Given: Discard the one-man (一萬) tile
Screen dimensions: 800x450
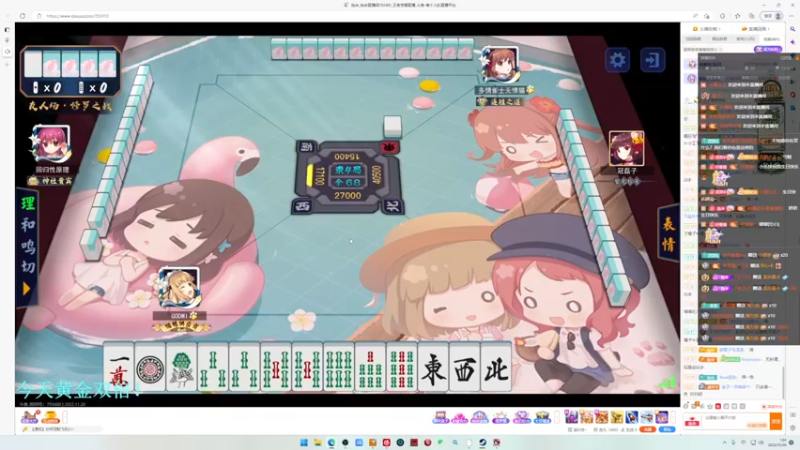Looking at the screenshot, I should [x=119, y=367].
